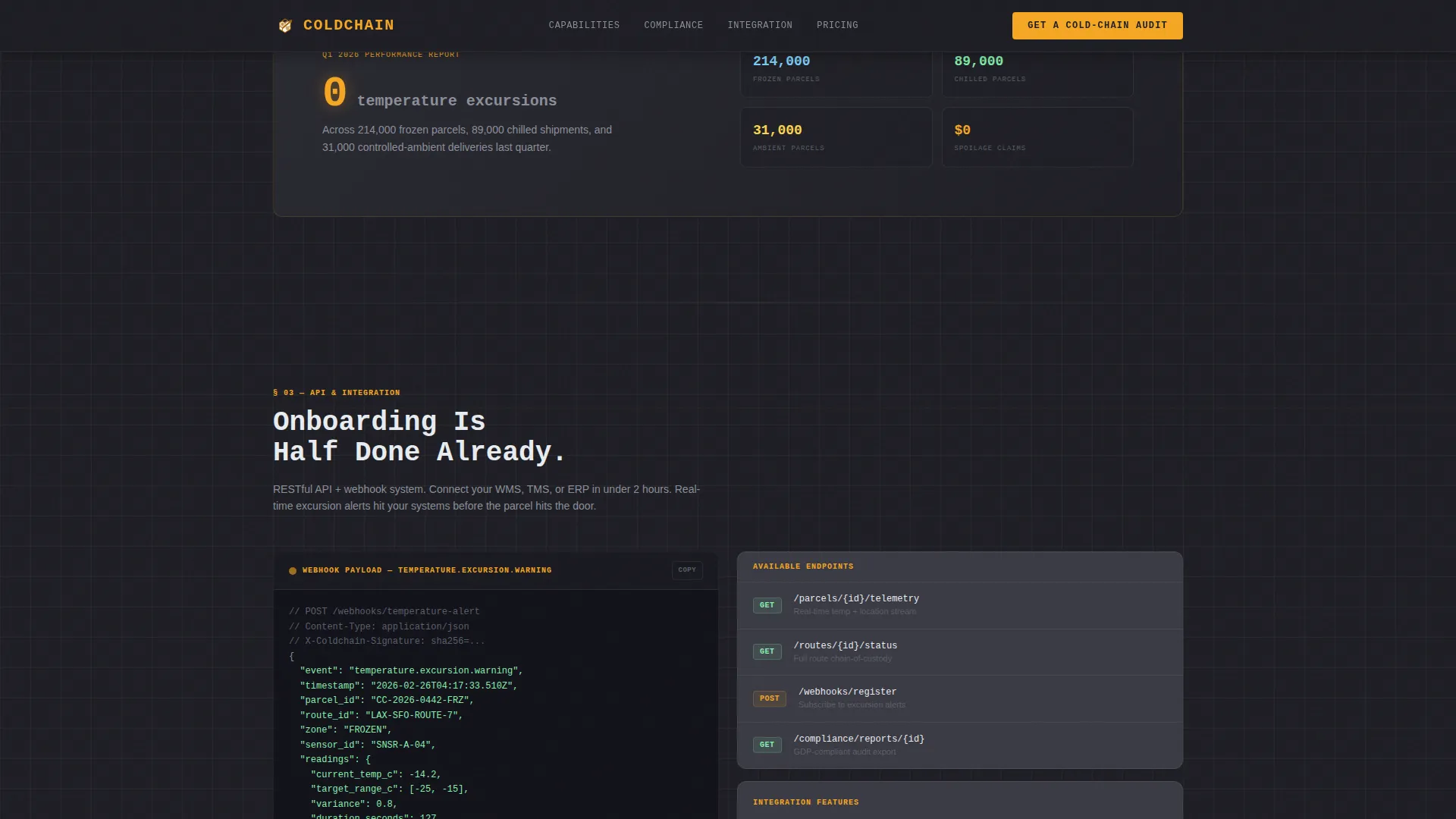The image size is (1456, 819).
Task: Click the large 0 temperature excursions figure
Action: click(334, 93)
